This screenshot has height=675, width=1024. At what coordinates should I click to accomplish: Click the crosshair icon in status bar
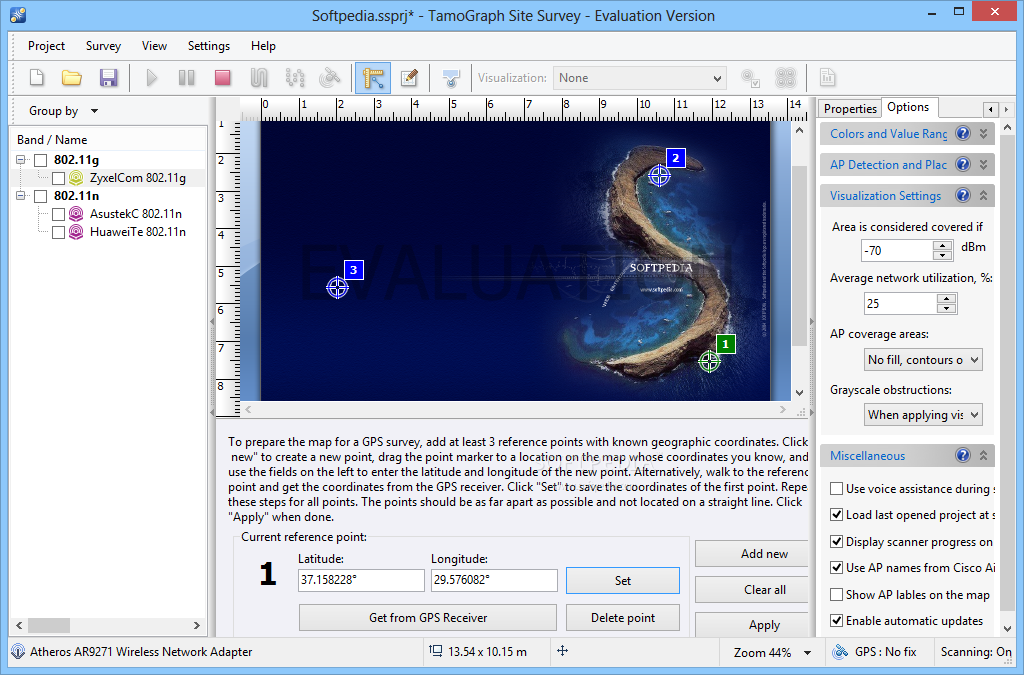[562, 651]
